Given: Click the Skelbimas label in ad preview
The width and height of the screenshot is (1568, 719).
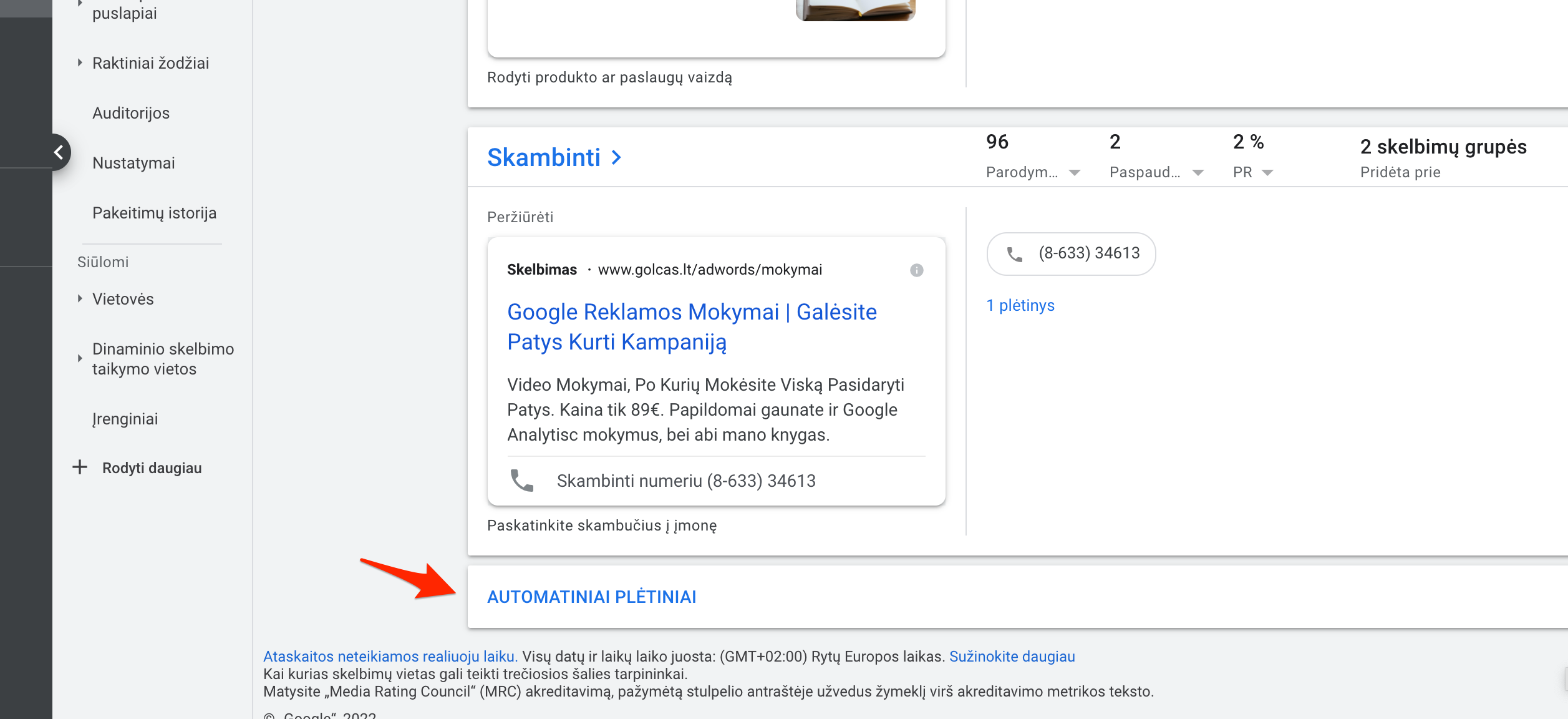Looking at the screenshot, I should 541,270.
